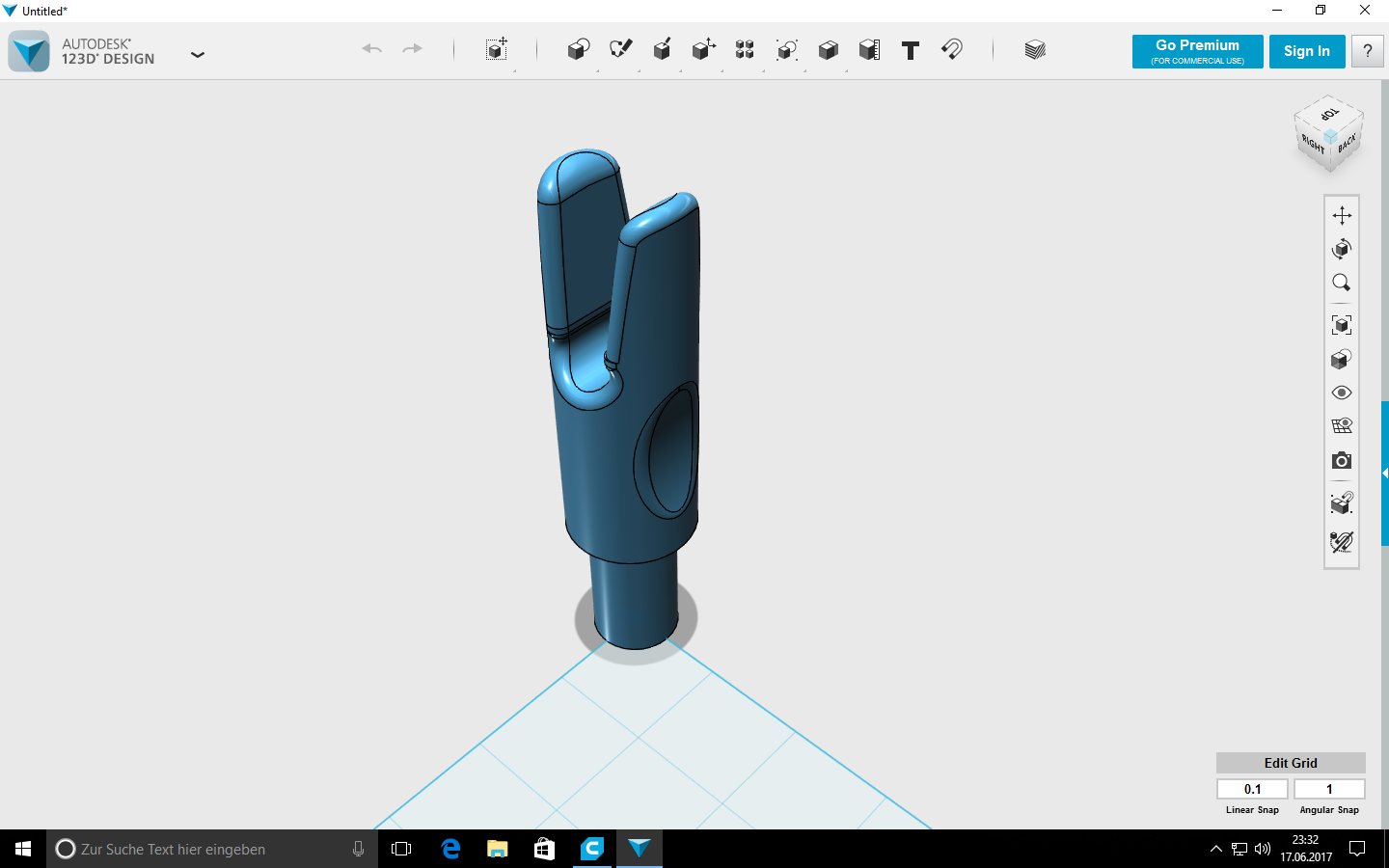The image size is (1389, 868).
Task: Click the volume speaker tray icon
Action: coord(1263,849)
